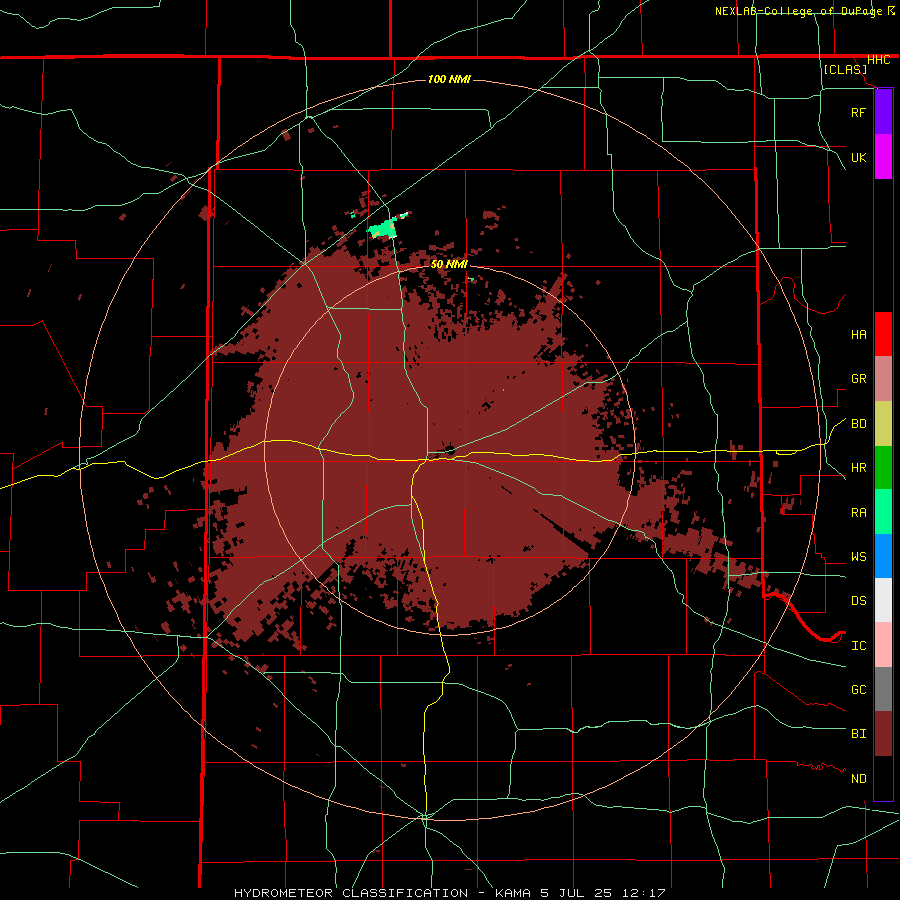The image size is (900, 900).
Task: Click the GR legend label
Action: coord(858,379)
